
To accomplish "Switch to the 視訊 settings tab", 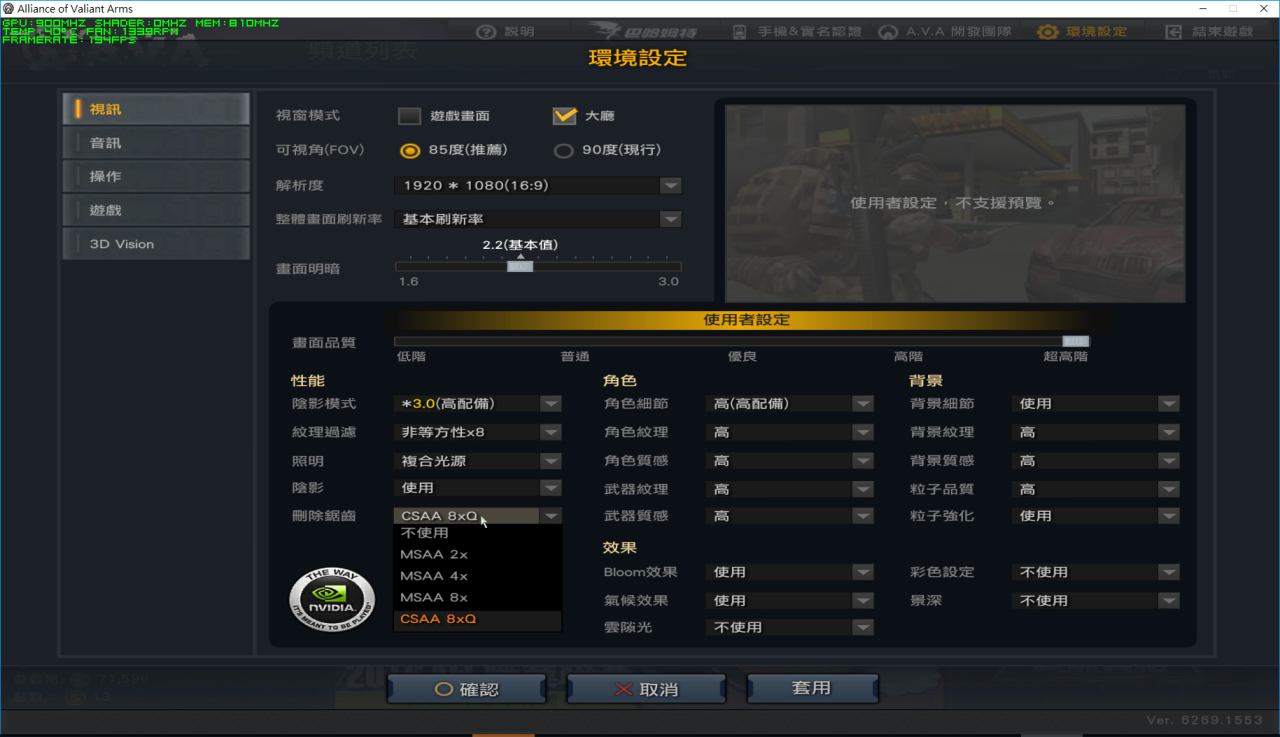I will 156,109.
